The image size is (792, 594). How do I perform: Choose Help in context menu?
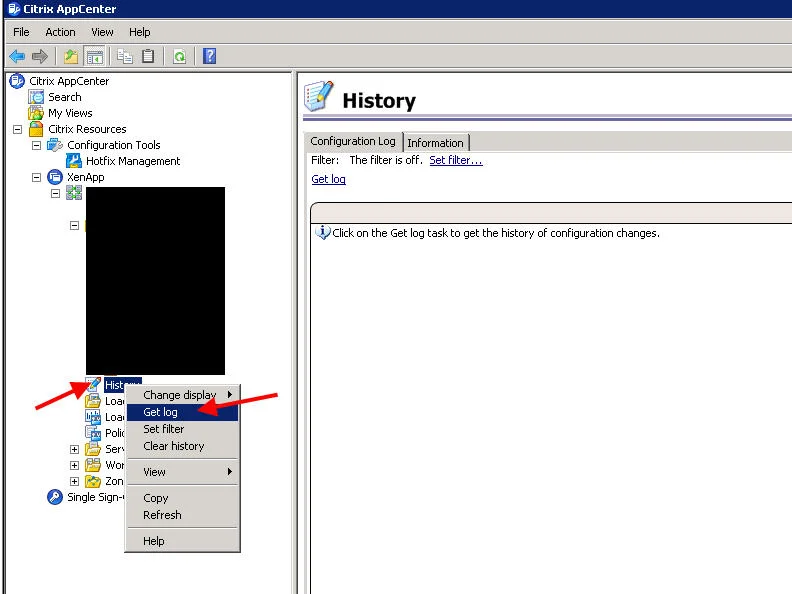182,541
